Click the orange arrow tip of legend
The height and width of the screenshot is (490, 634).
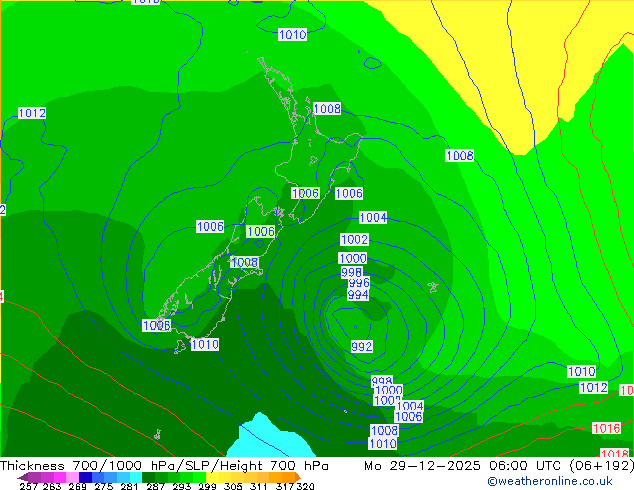[298, 477]
